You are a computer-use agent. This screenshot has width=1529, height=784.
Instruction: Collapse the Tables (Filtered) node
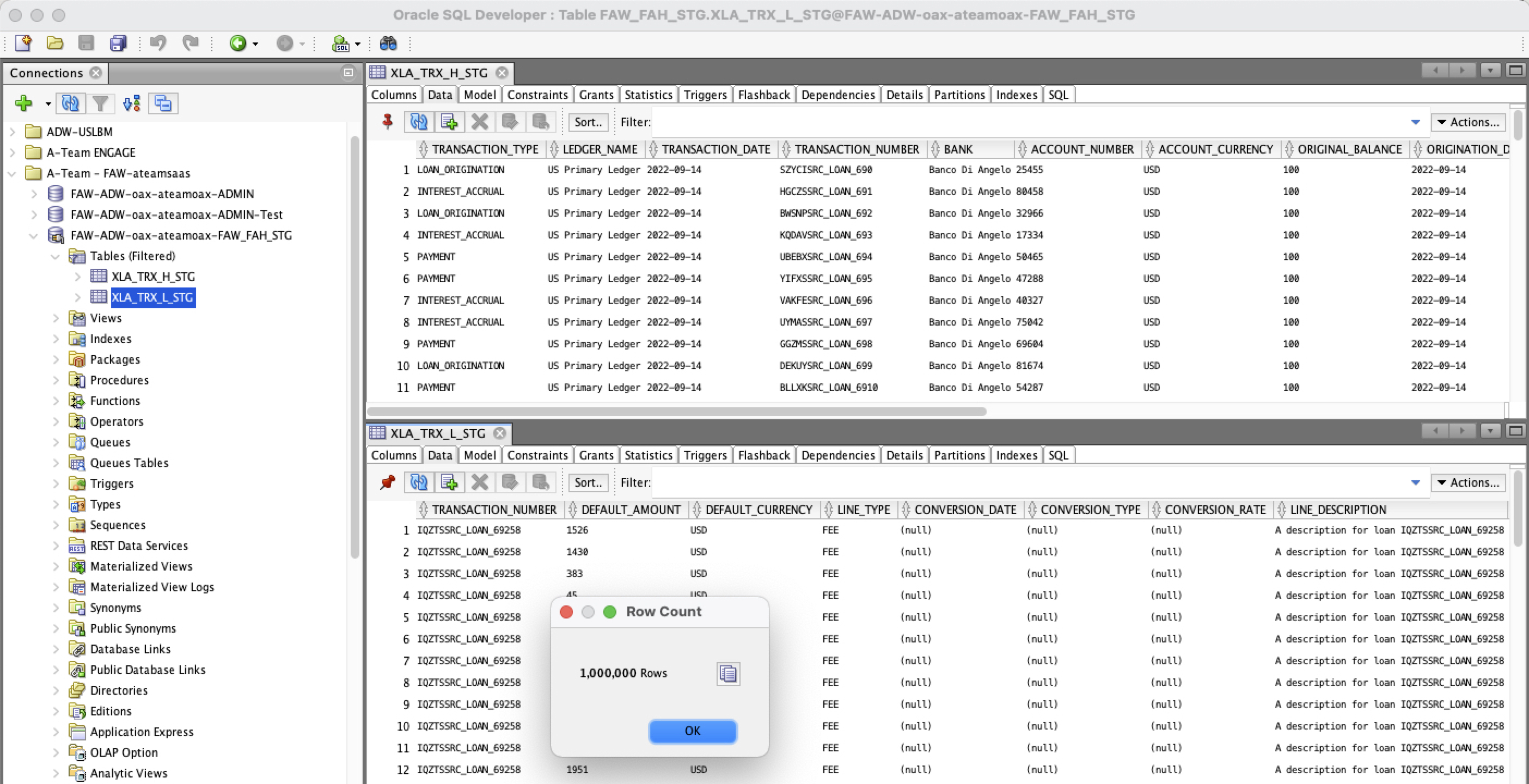point(56,256)
